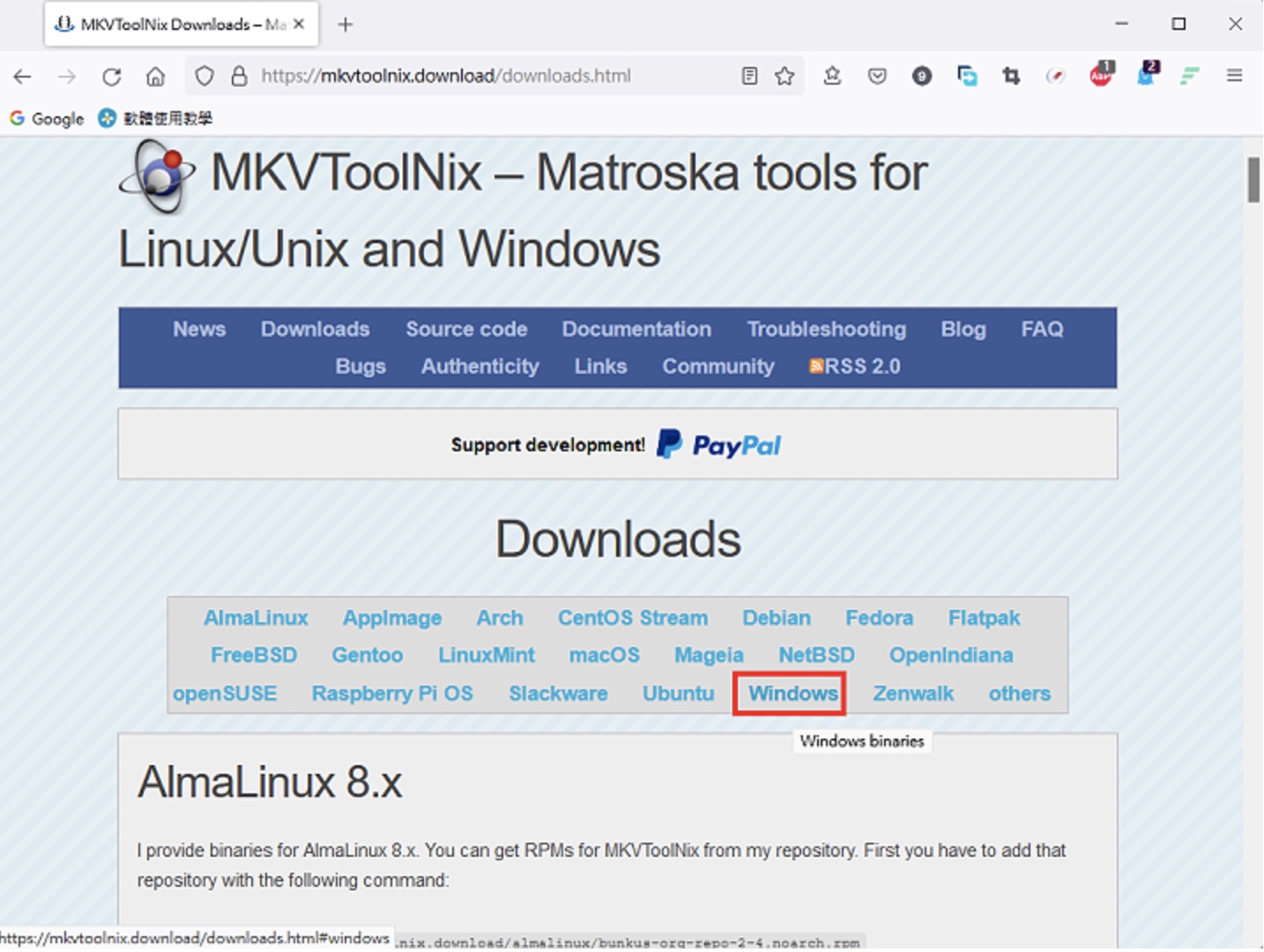The height and width of the screenshot is (952, 1264).
Task: Jump to Zenwalk downloads
Action: pos(913,694)
